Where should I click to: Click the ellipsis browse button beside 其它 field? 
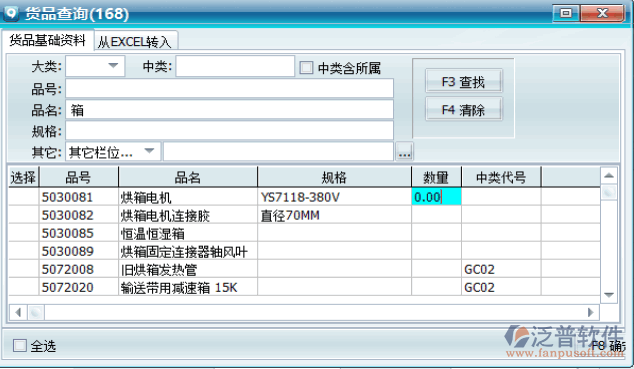404,152
